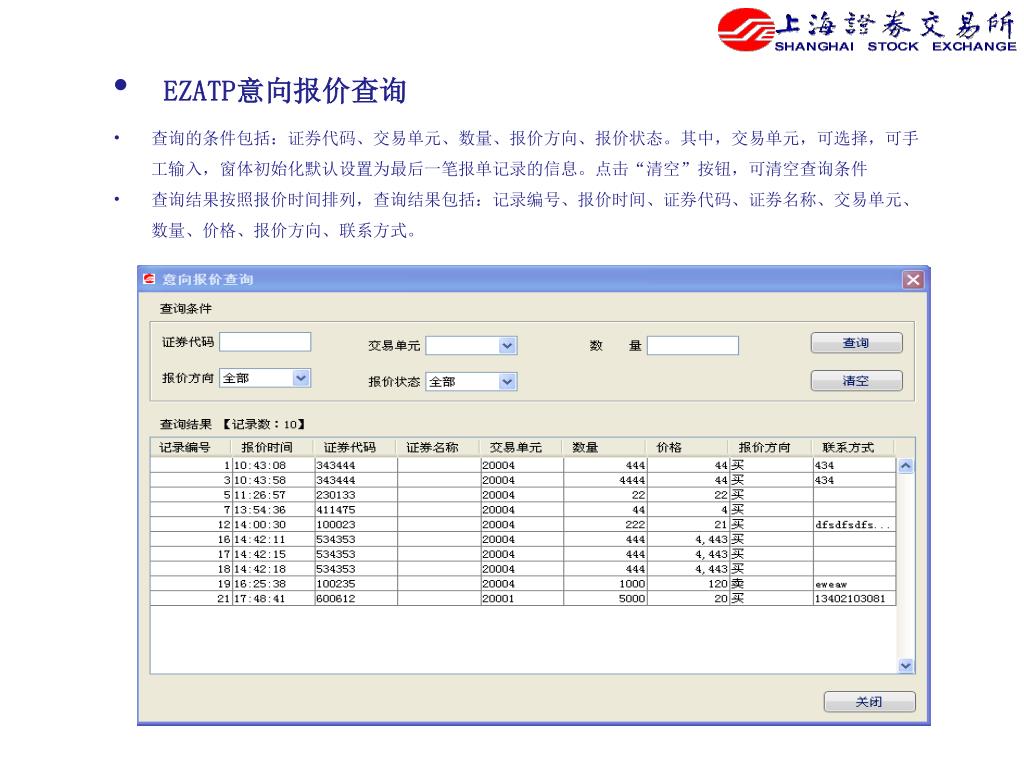1024x768 pixels.
Task: Focus the 数量 input field
Action: (x=693, y=345)
